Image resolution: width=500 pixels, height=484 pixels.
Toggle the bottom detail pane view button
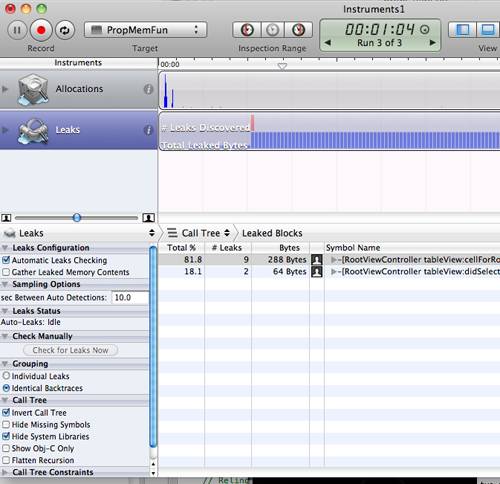pos(488,30)
